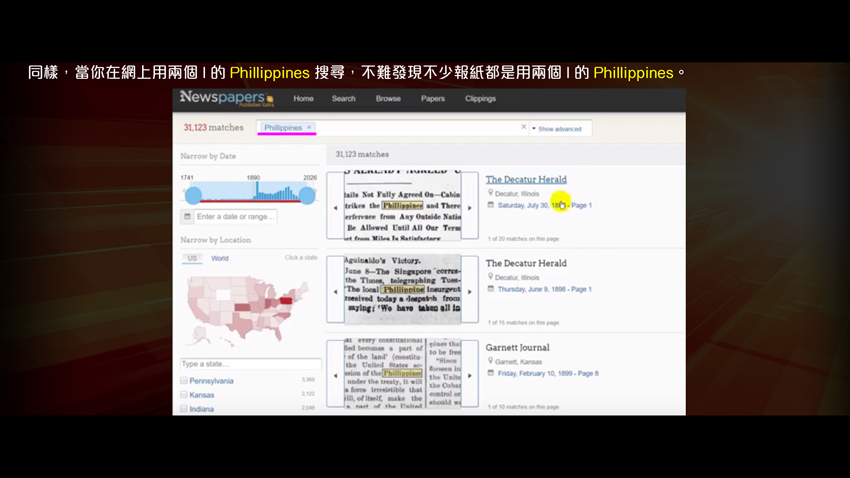Image resolution: width=850 pixels, height=478 pixels.
Task: Select the Pennsylvania state link
Action: pyautogui.click(x=211, y=381)
